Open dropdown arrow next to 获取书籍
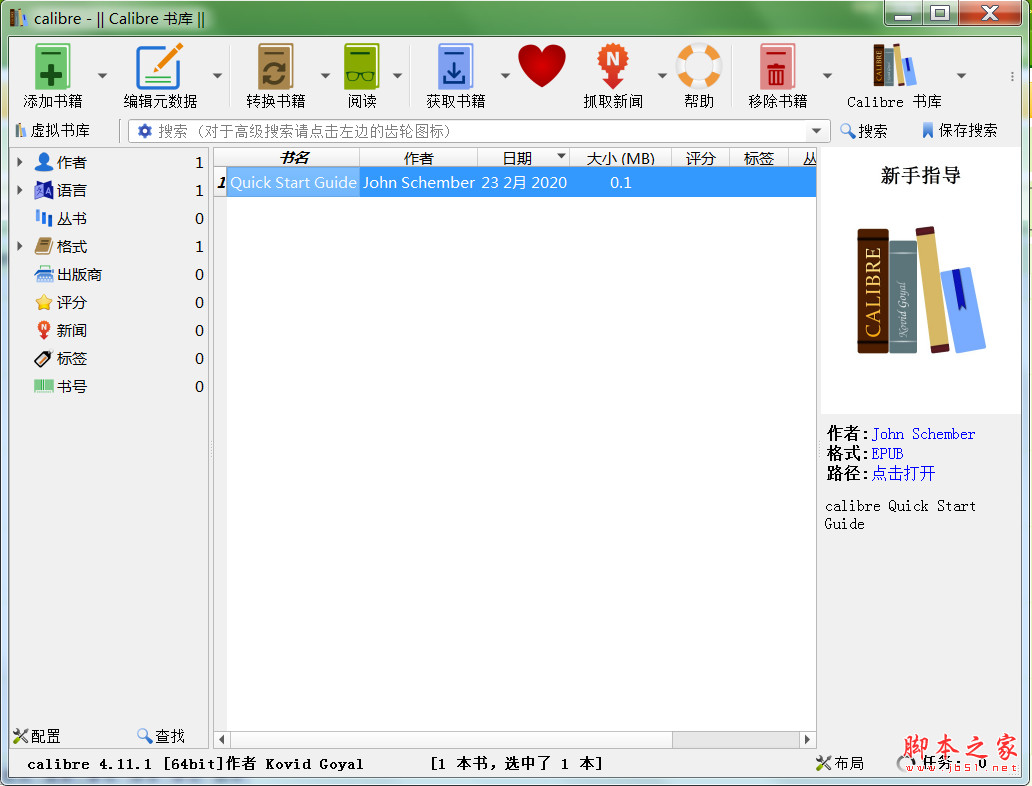This screenshot has width=1032, height=786. click(505, 76)
